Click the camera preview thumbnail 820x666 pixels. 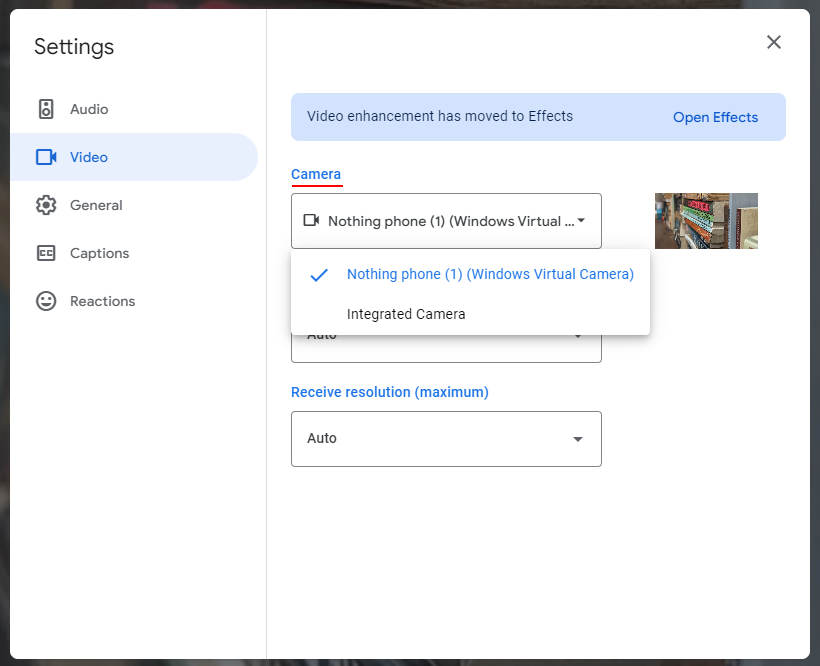(x=706, y=221)
